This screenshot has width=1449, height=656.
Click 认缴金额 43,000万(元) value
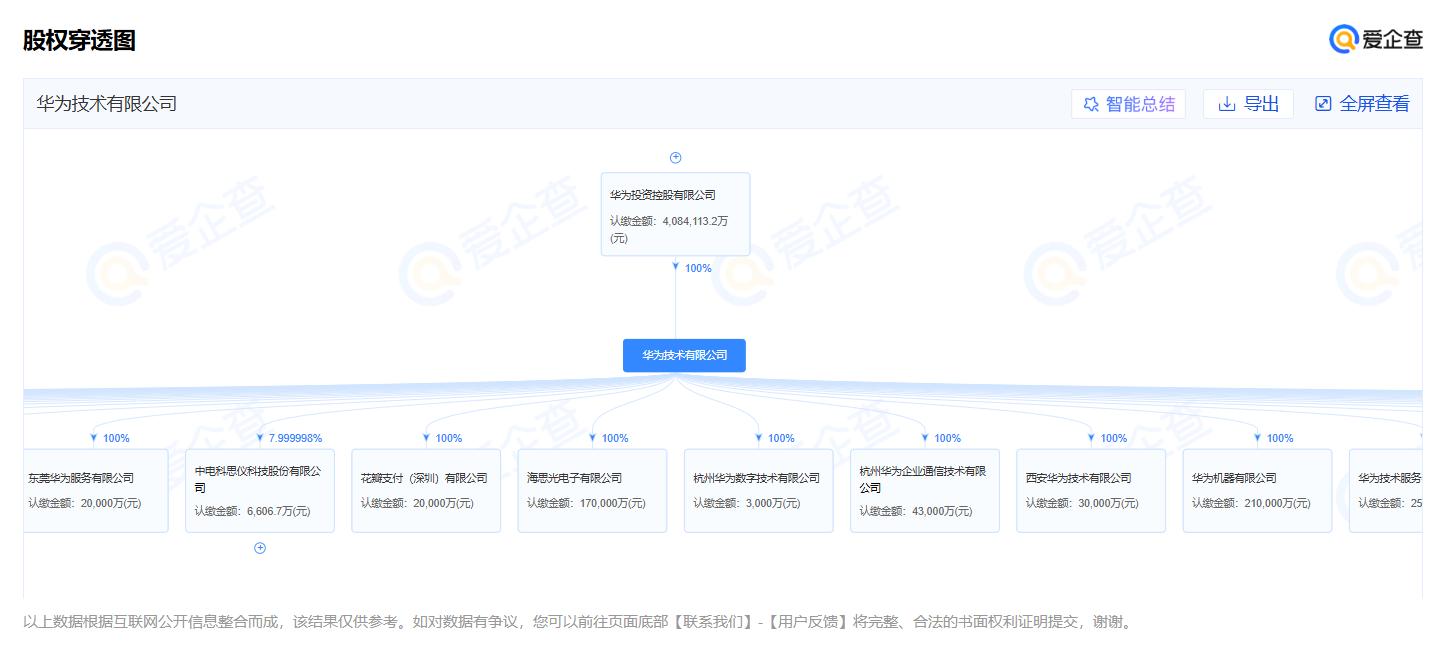916,511
